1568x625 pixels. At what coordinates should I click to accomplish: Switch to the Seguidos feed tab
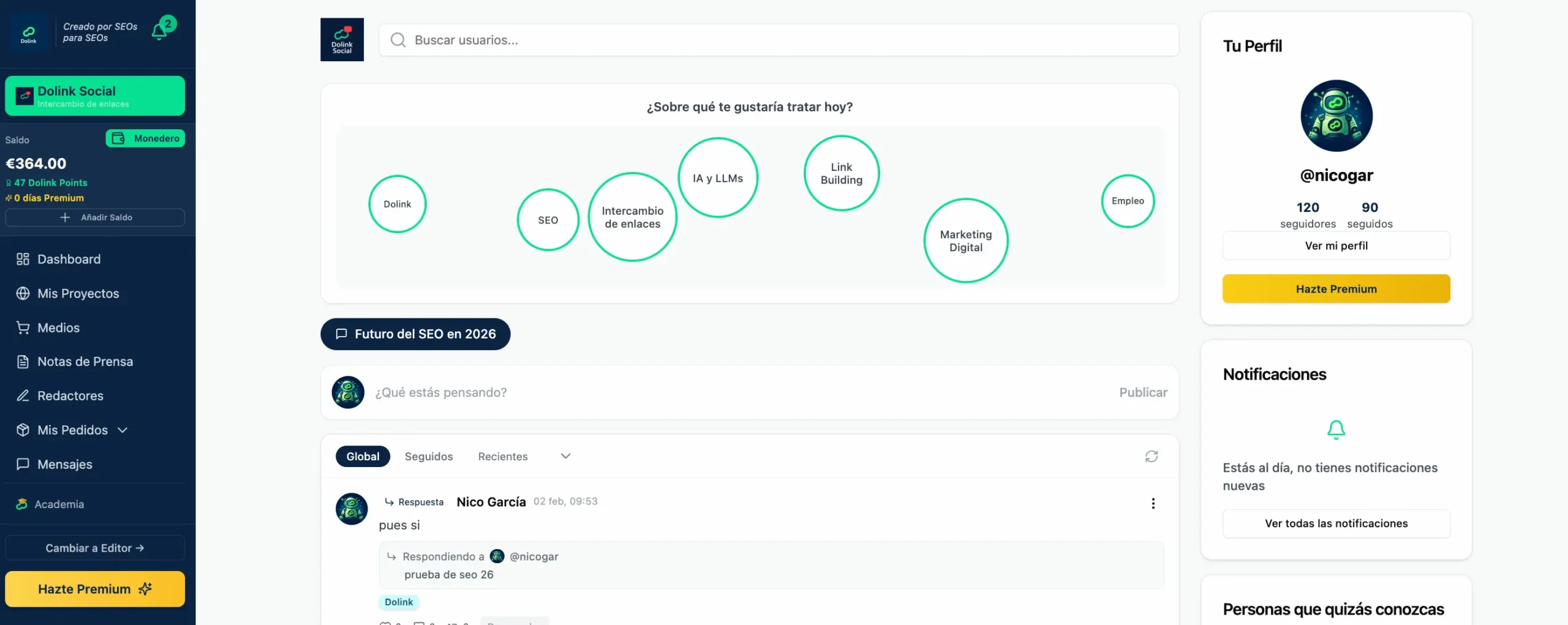tap(428, 457)
